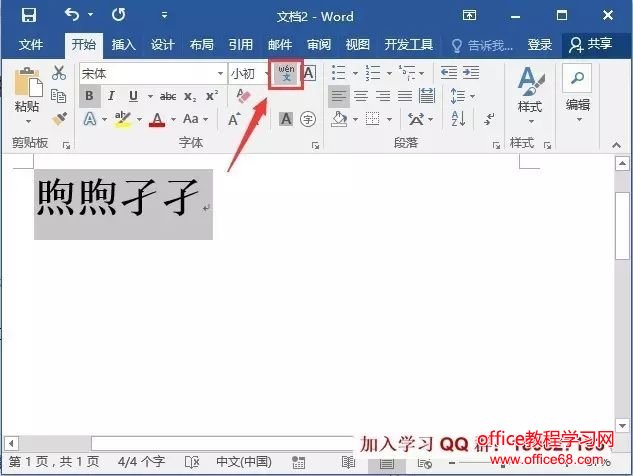Click the Phonetic Guide (wén 文) button

286,73
